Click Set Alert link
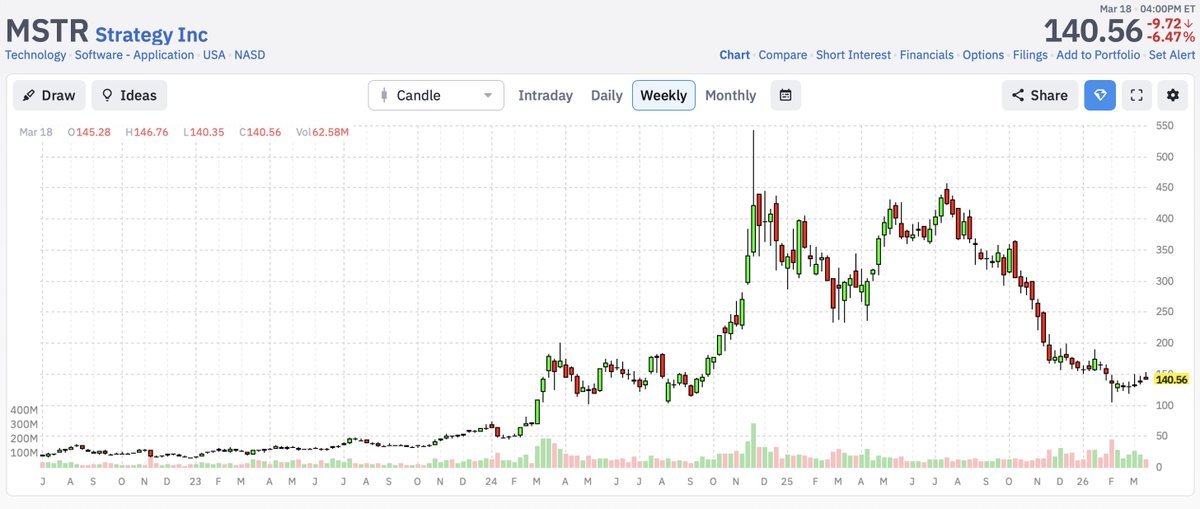This screenshot has height=509, width=1200. click(1172, 55)
